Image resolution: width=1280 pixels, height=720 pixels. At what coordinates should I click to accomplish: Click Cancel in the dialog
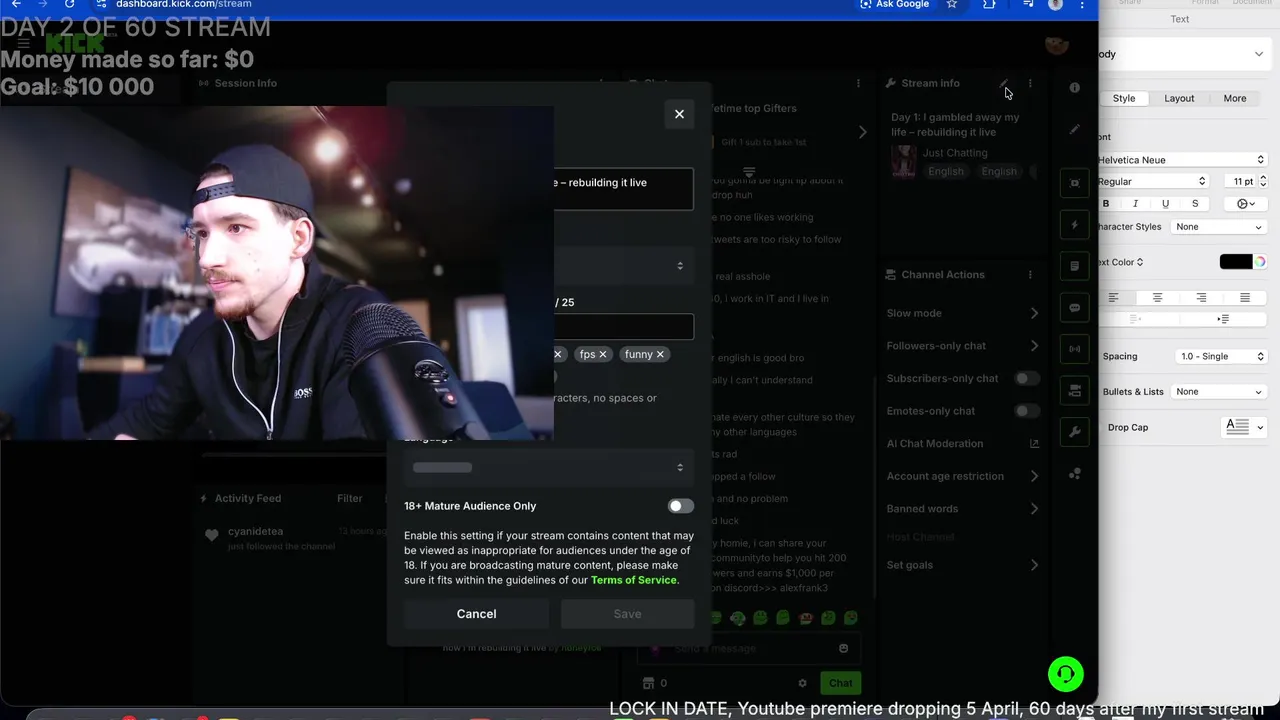[476, 614]
